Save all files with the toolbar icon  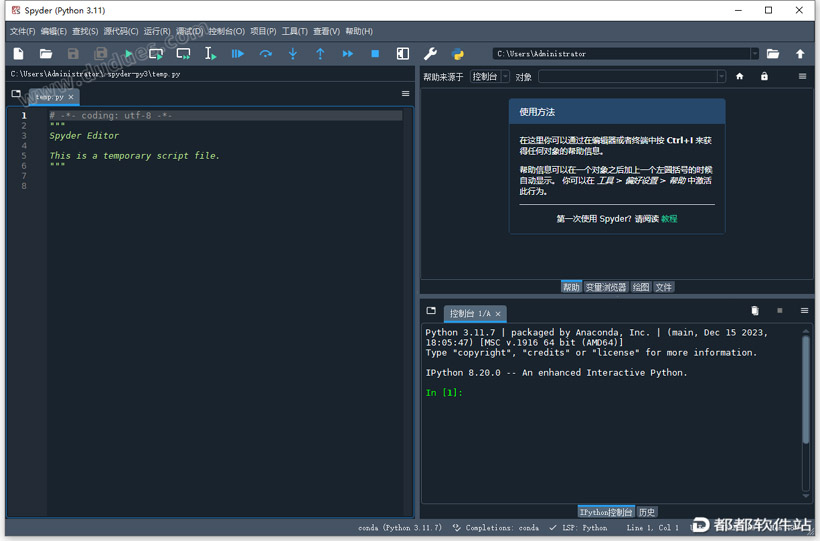pos(100,53)
